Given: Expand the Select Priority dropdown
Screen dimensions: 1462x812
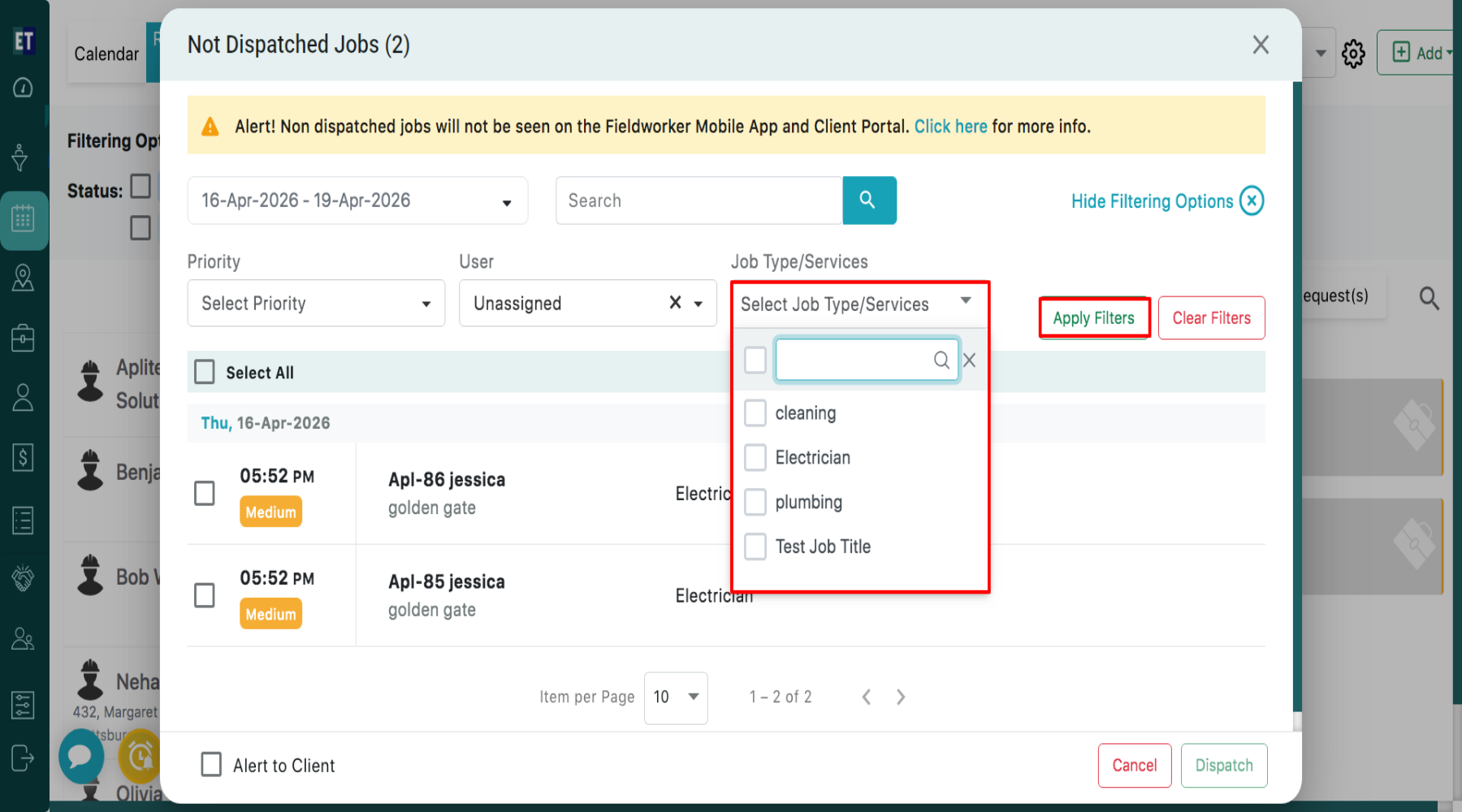Looking at the screenshot, I should coord(315,303).
